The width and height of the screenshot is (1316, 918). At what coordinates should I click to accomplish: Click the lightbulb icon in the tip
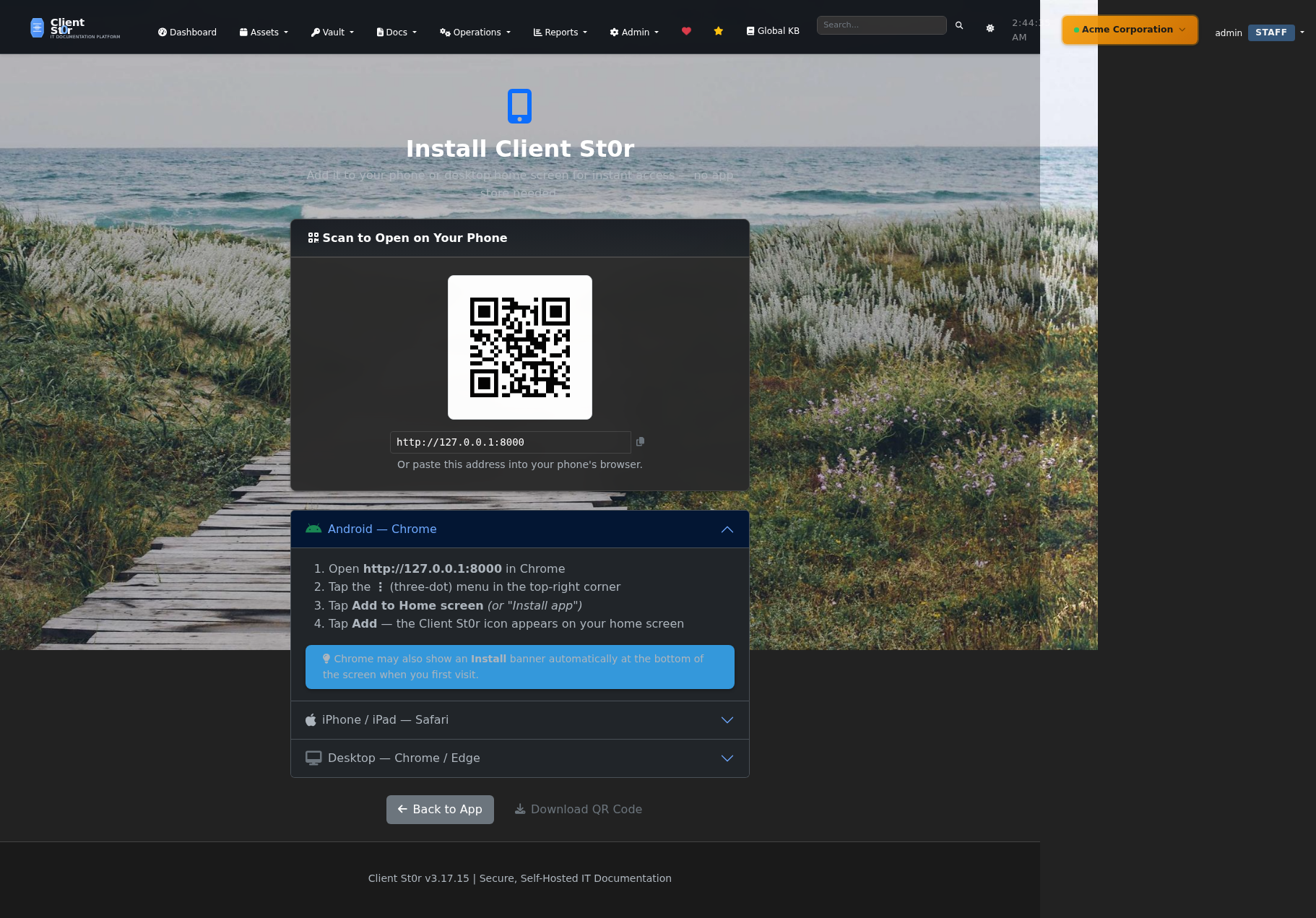point(326,659)
